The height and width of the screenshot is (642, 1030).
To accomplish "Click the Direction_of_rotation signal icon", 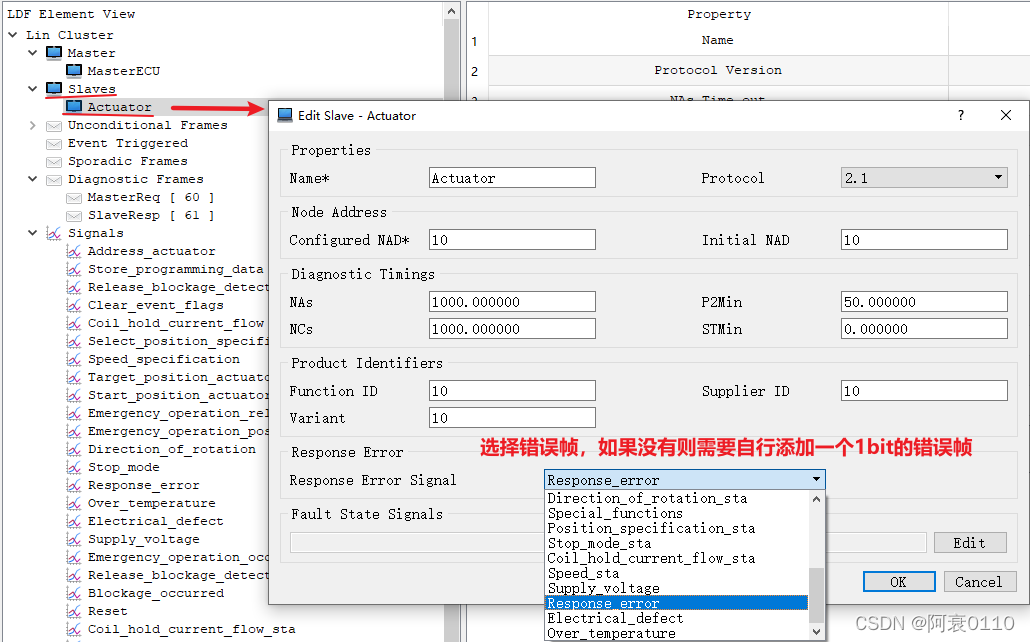I will pyautogui.click(x=74, y=449).
